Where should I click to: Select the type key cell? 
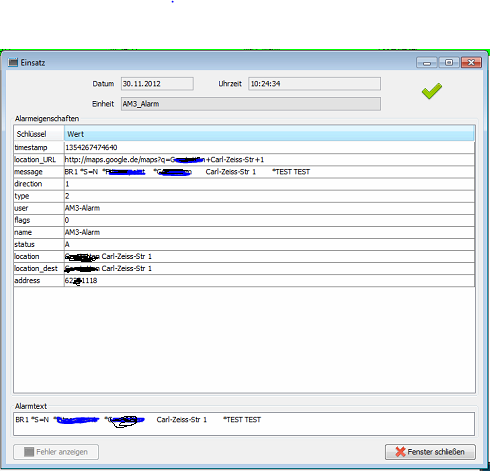39,196
